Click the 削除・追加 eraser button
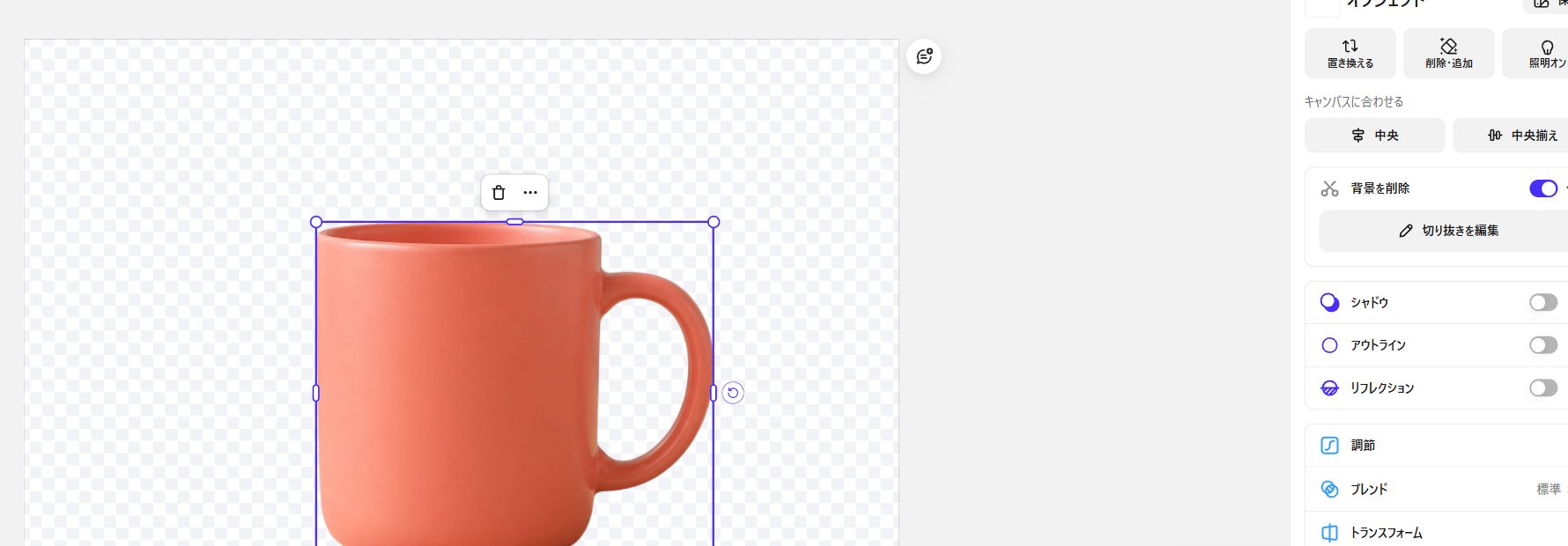This screenshot has height=546, width=1568. (x=1449, y=54)
